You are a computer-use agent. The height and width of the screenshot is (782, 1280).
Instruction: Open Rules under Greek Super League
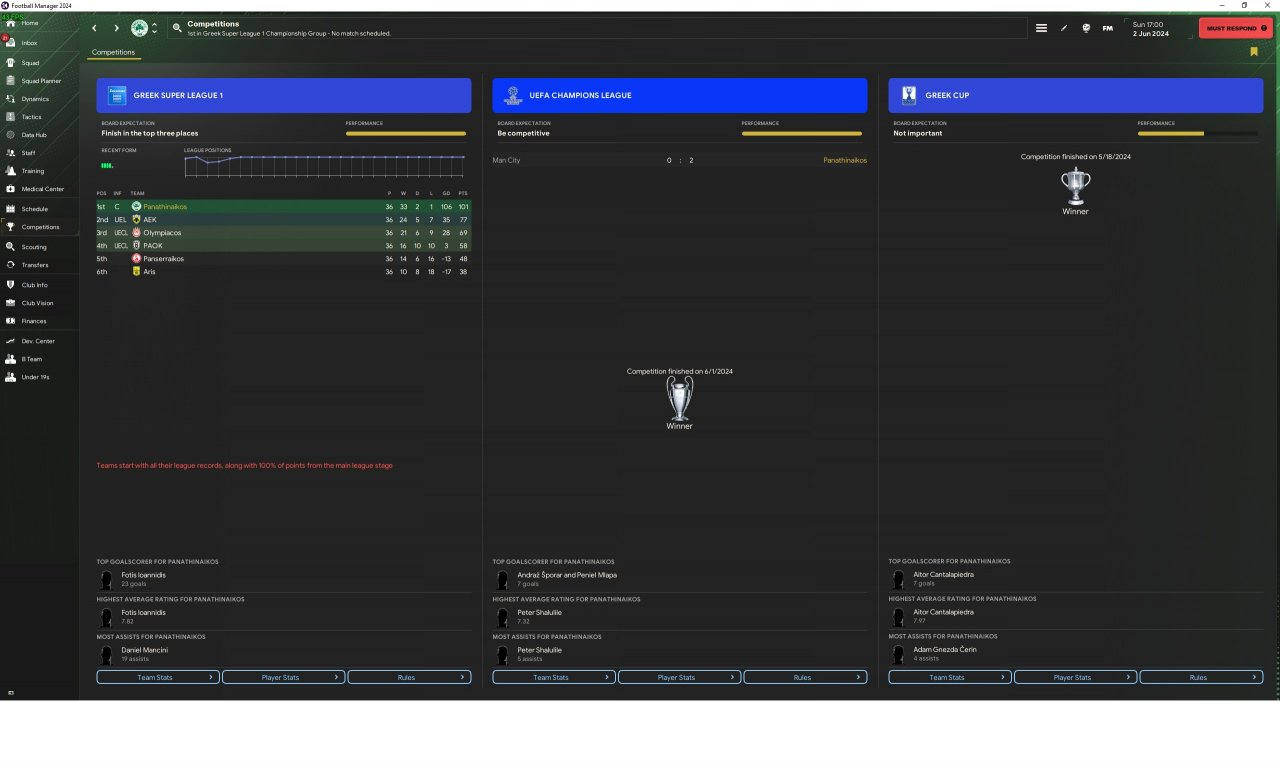point(409,677)
